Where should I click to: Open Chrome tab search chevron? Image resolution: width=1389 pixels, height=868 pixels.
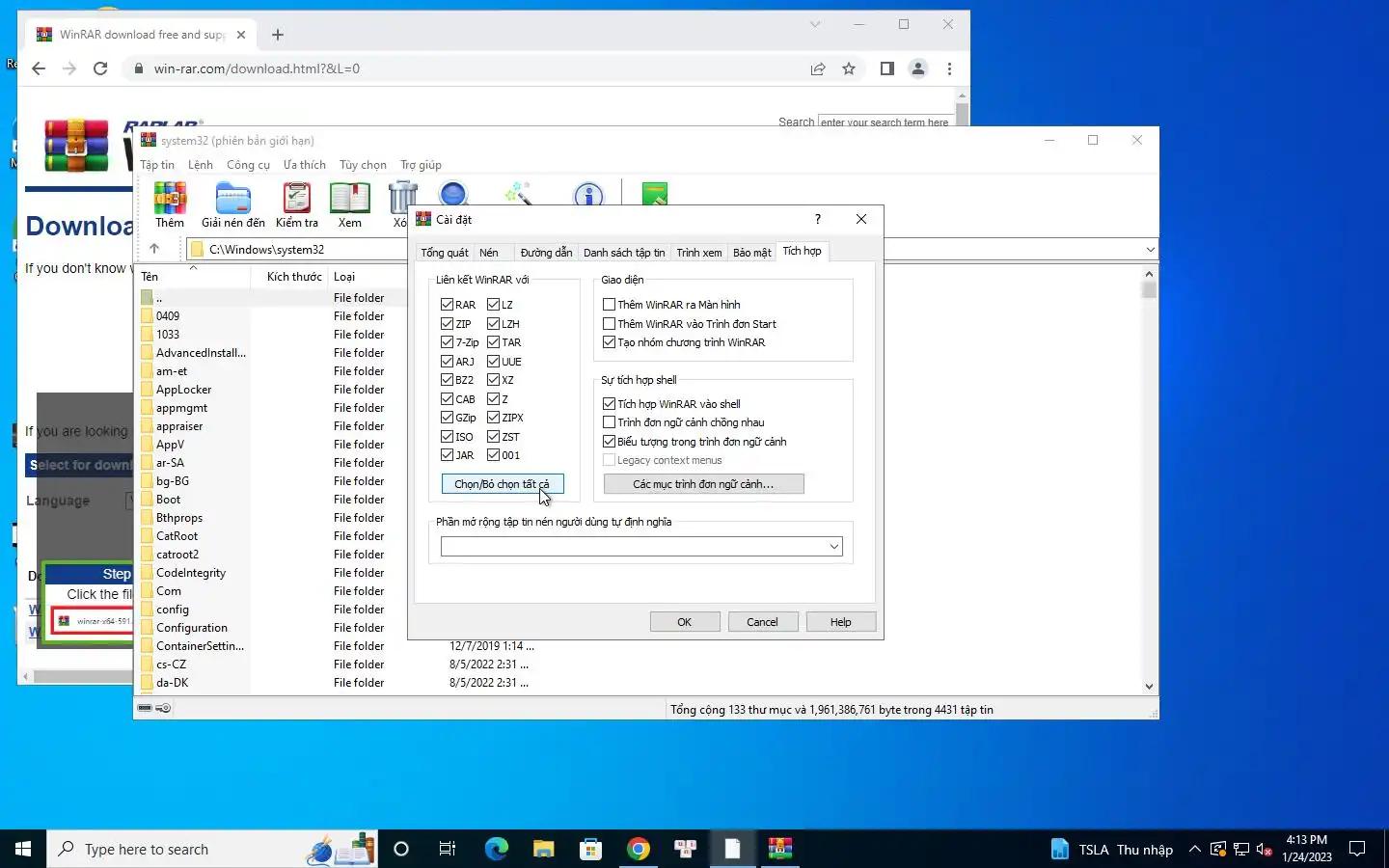815,24
